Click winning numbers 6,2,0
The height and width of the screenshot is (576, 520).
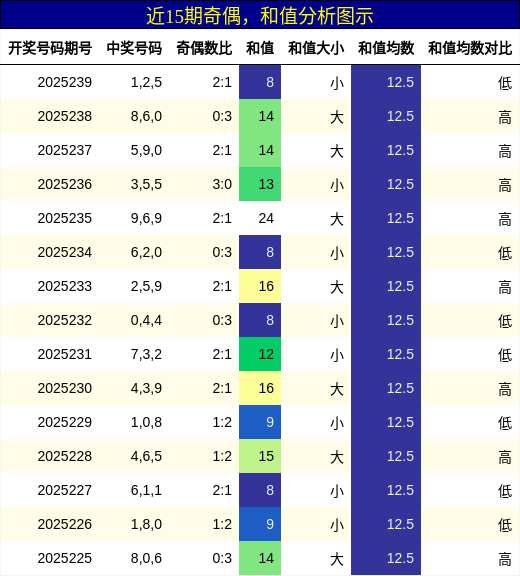[x=146, y=252]
